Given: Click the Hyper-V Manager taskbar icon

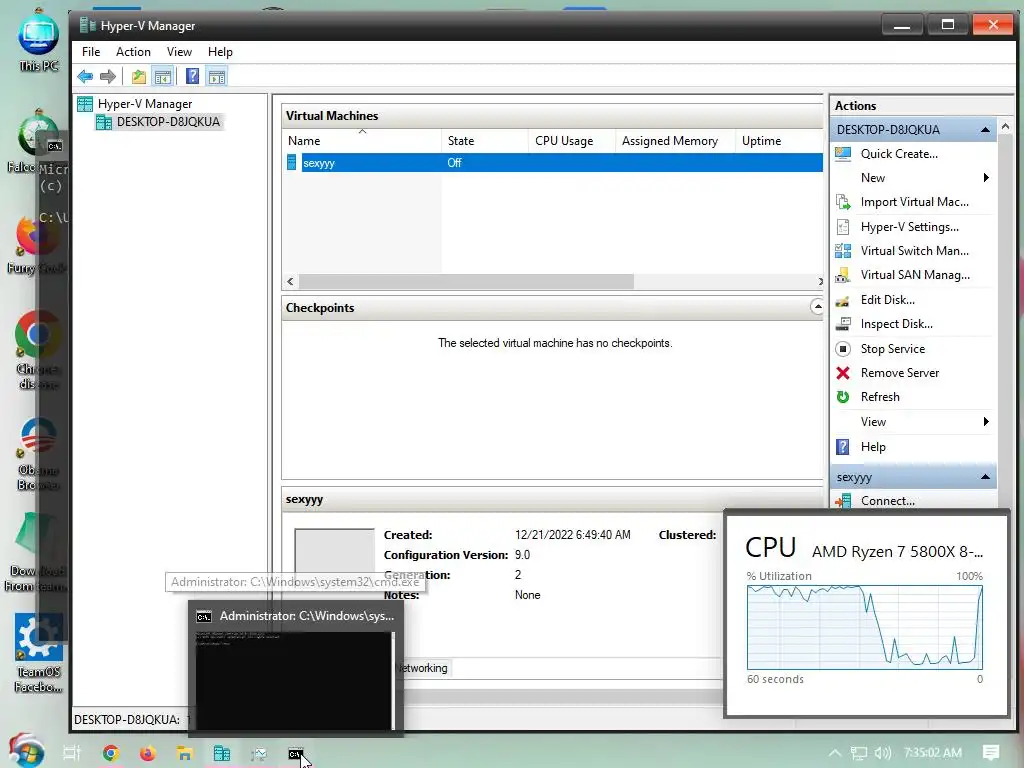Looking at the screenshot, I should 222,753.
